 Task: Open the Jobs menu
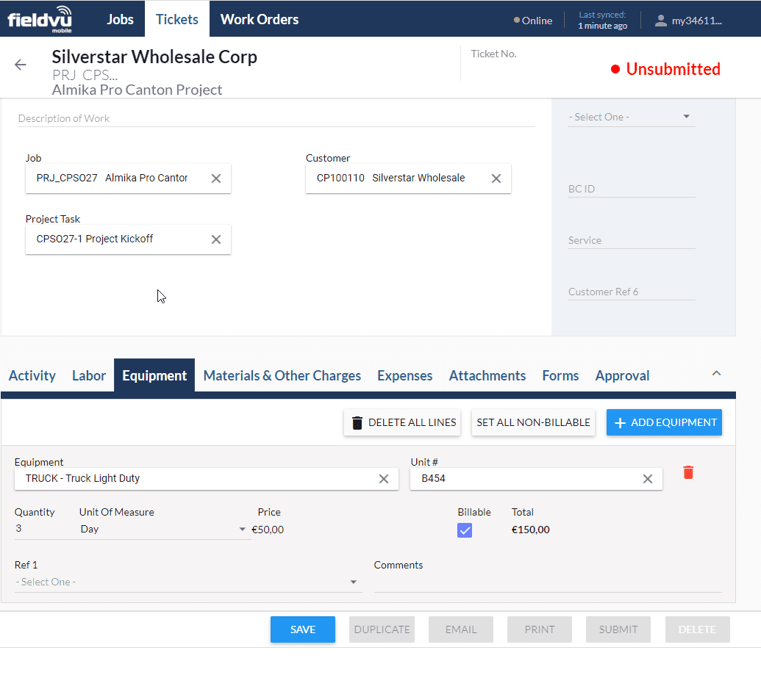point(120,19)
